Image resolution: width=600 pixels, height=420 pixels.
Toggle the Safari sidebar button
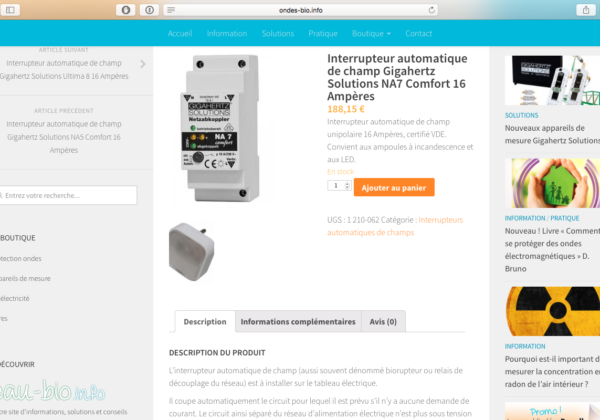pos(10,10)
